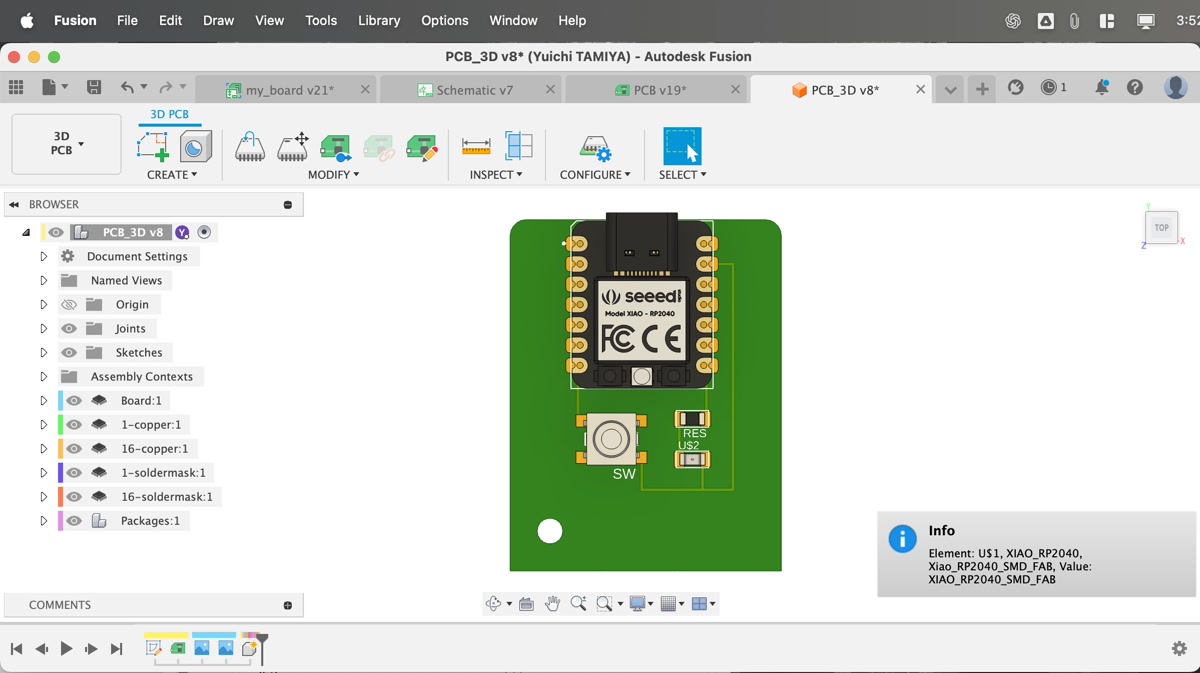Hide the 16-copper:1 layer
Screen dimensions: 1200x673
tap(75, 448)
